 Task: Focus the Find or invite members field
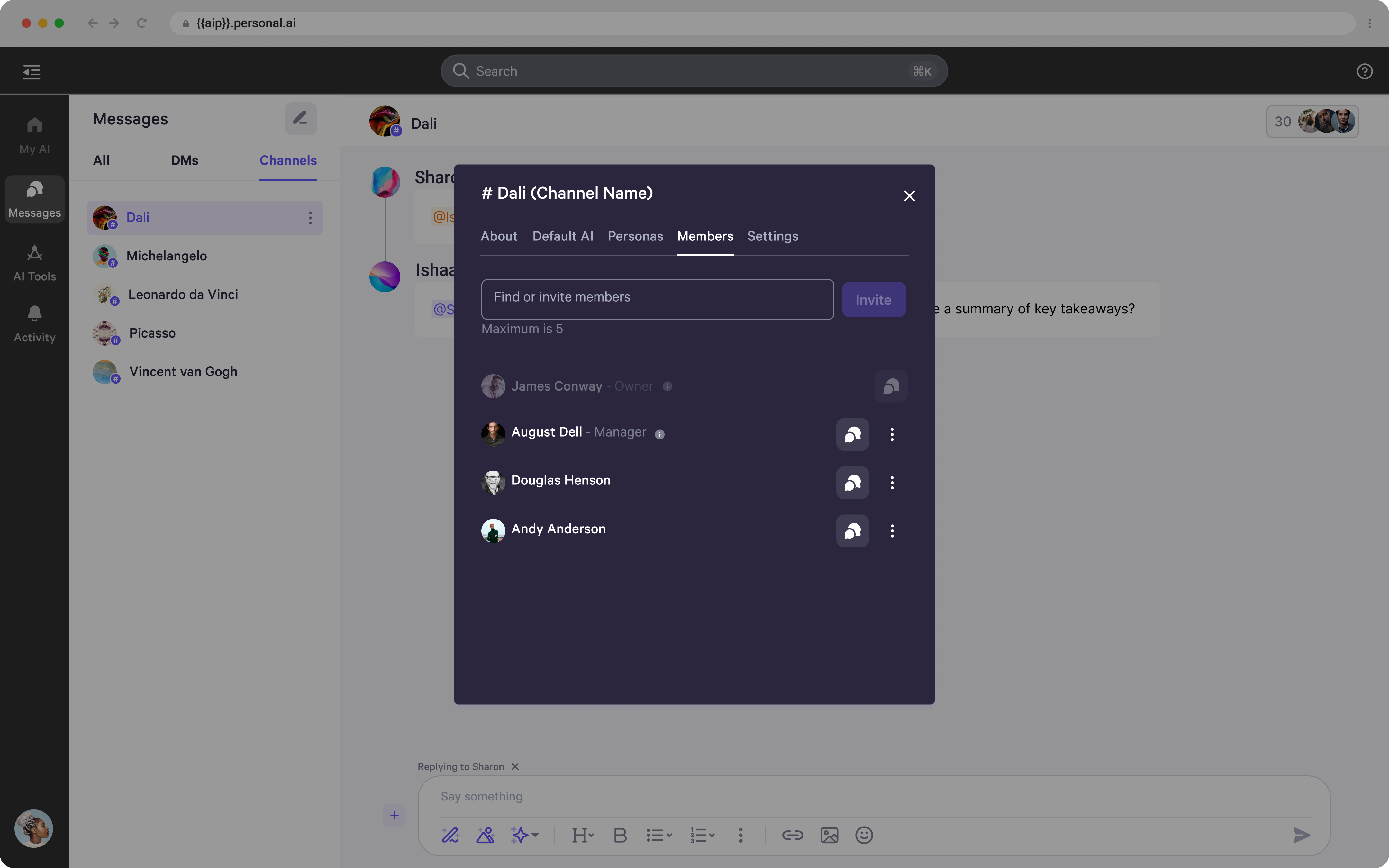[657, 300]
